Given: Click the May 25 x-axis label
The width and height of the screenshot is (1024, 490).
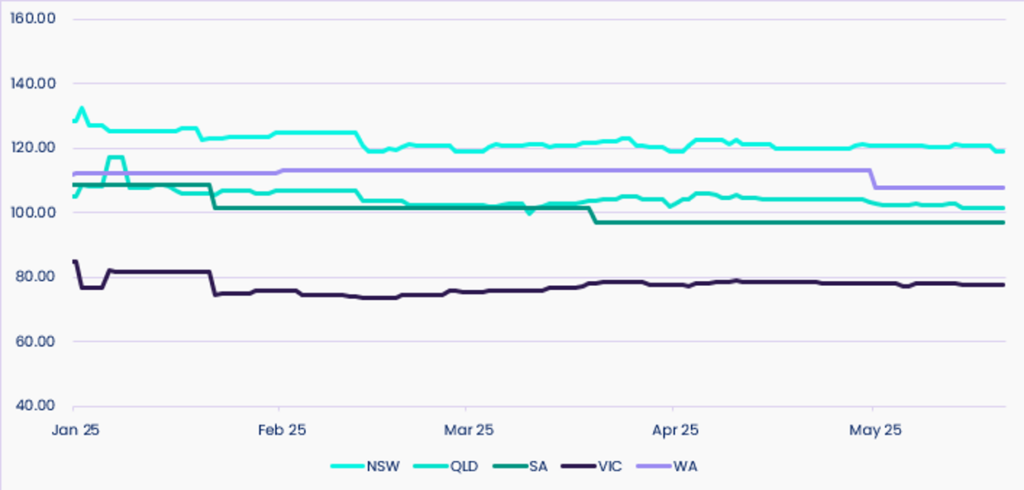Looking at the screenshot, I should [875, 431].
